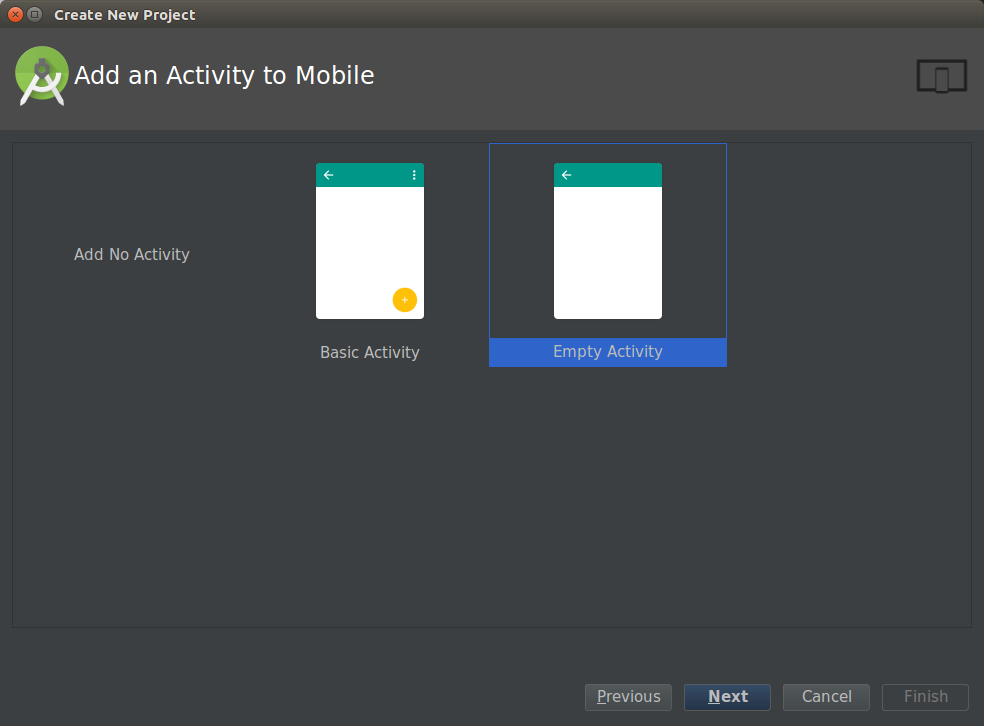Minimize the Create New Project dialog

point(35,14)
